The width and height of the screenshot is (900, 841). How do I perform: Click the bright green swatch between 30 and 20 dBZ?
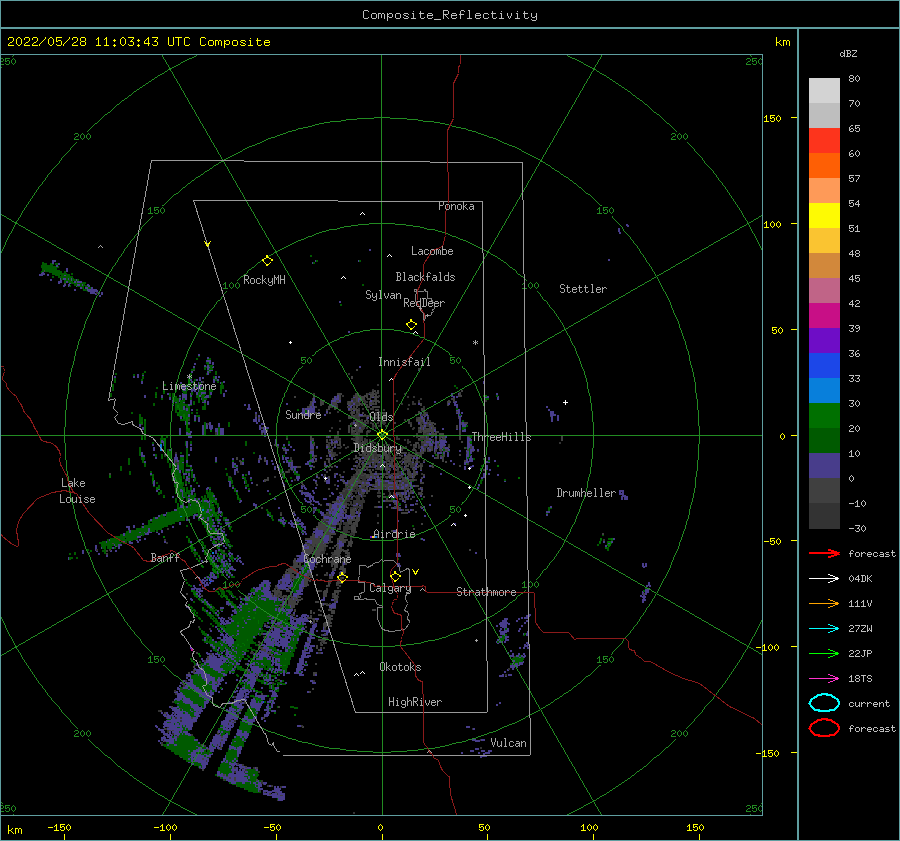[x=824, y=416]
